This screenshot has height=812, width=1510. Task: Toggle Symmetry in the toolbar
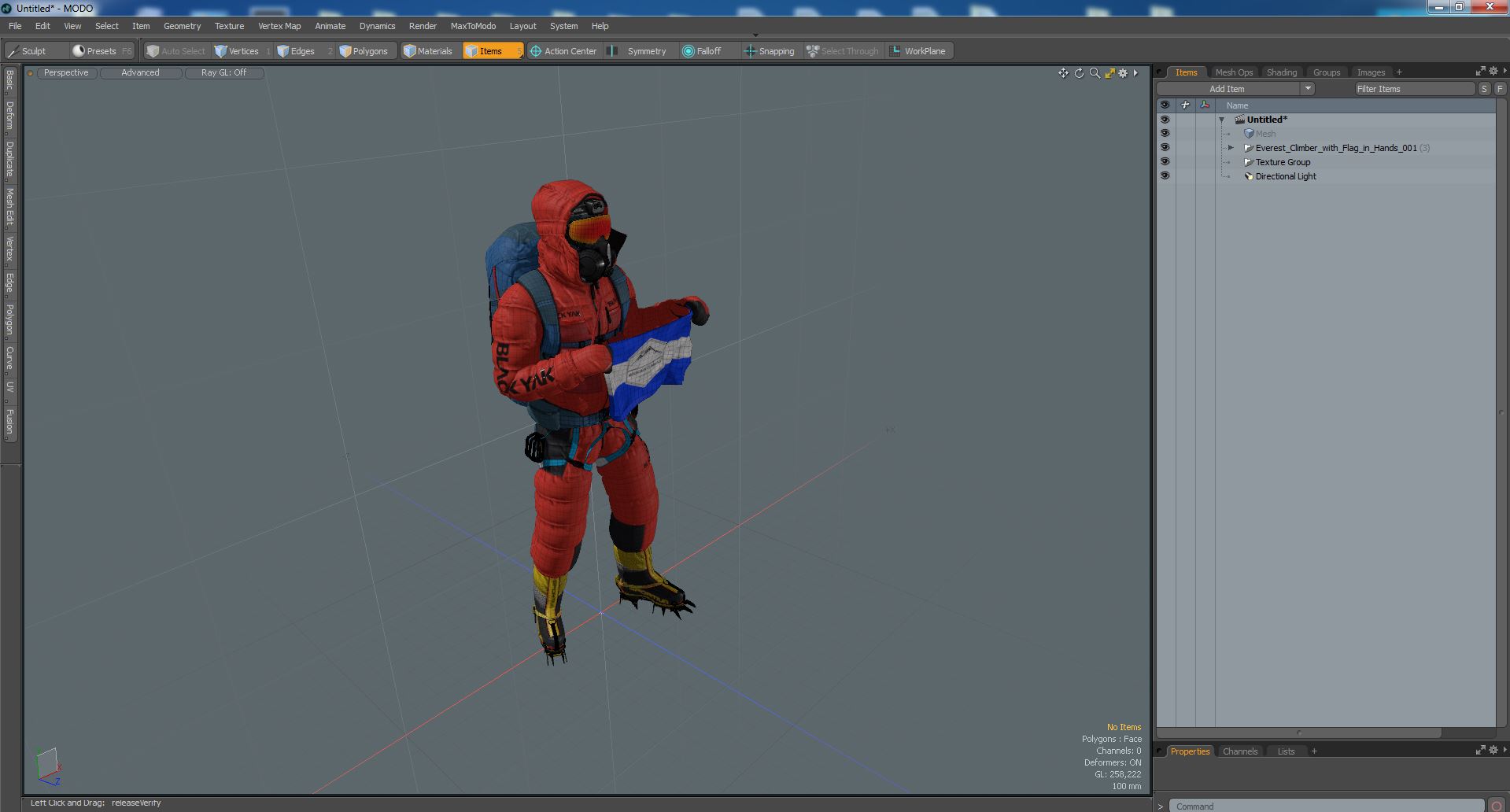[x=641, y=51]
